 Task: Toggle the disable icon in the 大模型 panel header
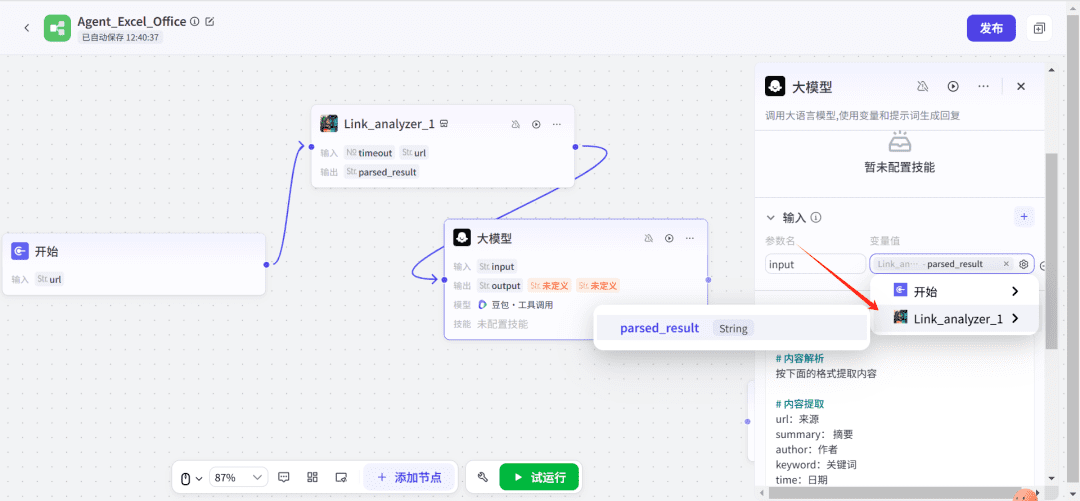(x=923, y=87)
